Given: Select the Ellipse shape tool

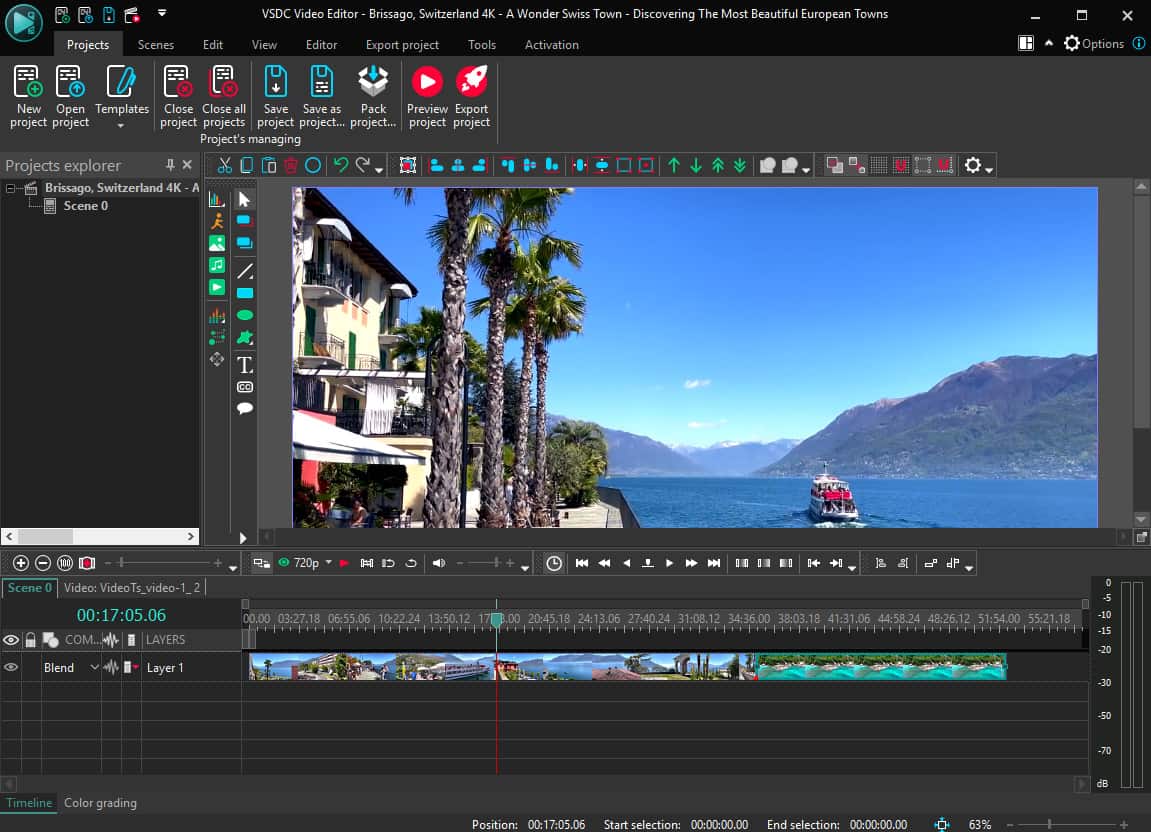Looking at the screenshot, I should (x=244, y=316).
